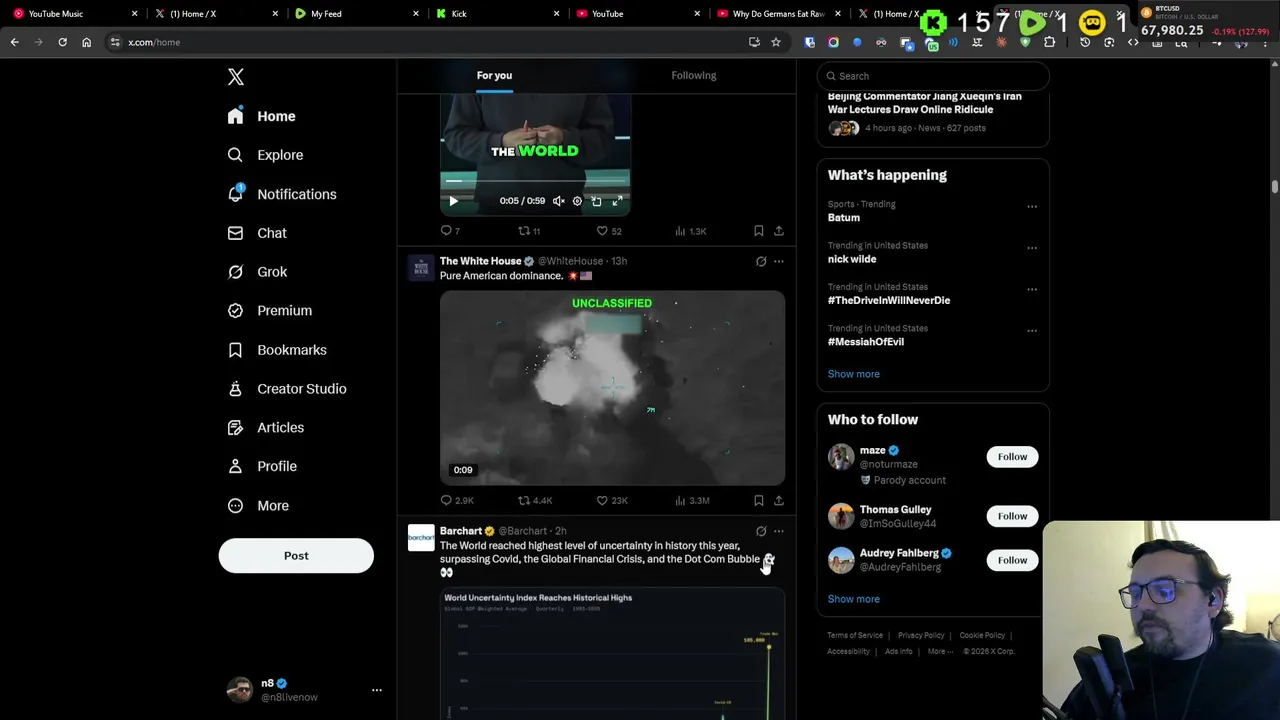Image resolution: width=1280 pixels, height=720 pixels.
Task: Repost the top post with 11 reposts
Action: coord(529,231)
